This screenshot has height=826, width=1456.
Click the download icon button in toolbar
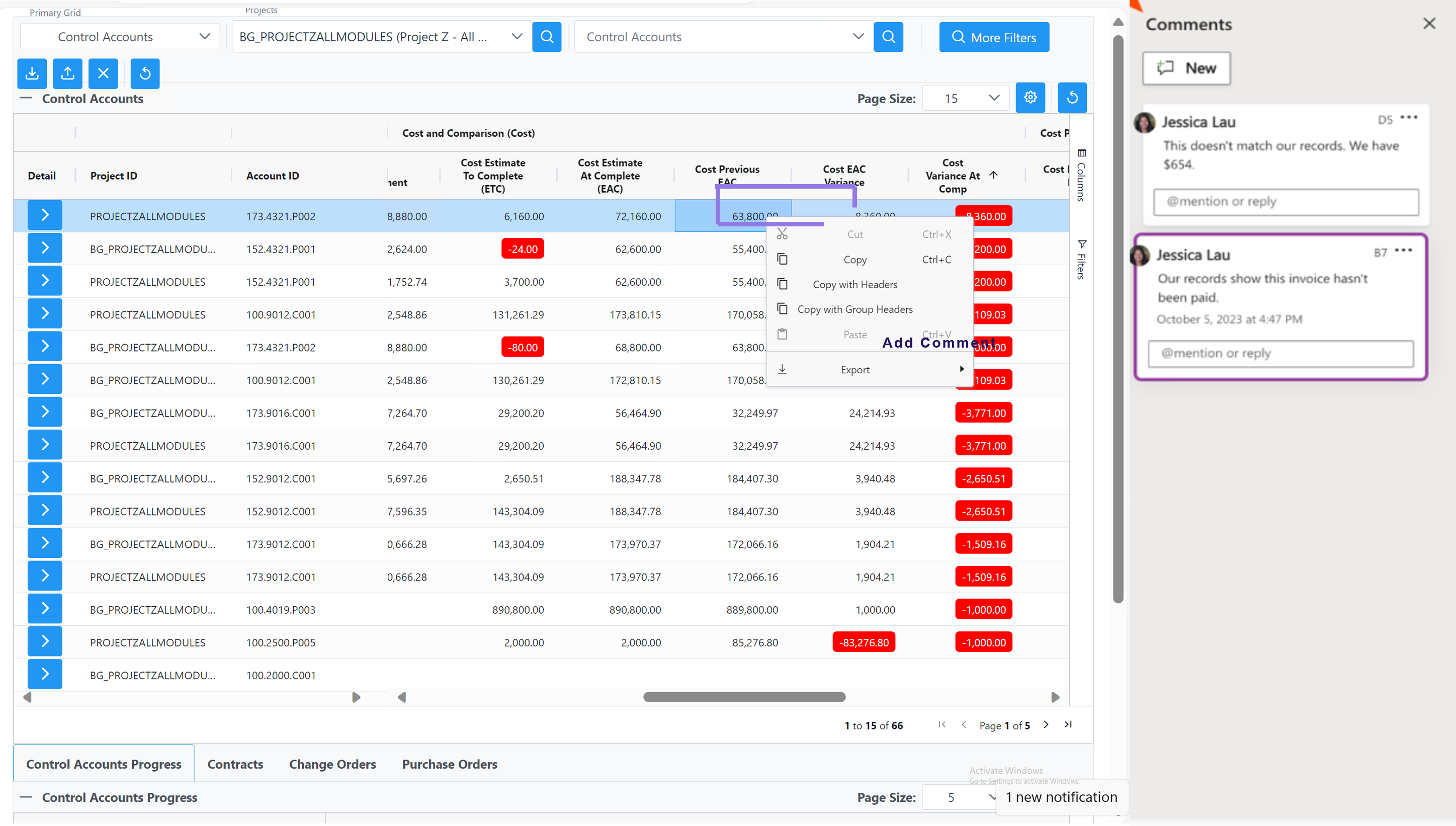[x=32, y=73]
